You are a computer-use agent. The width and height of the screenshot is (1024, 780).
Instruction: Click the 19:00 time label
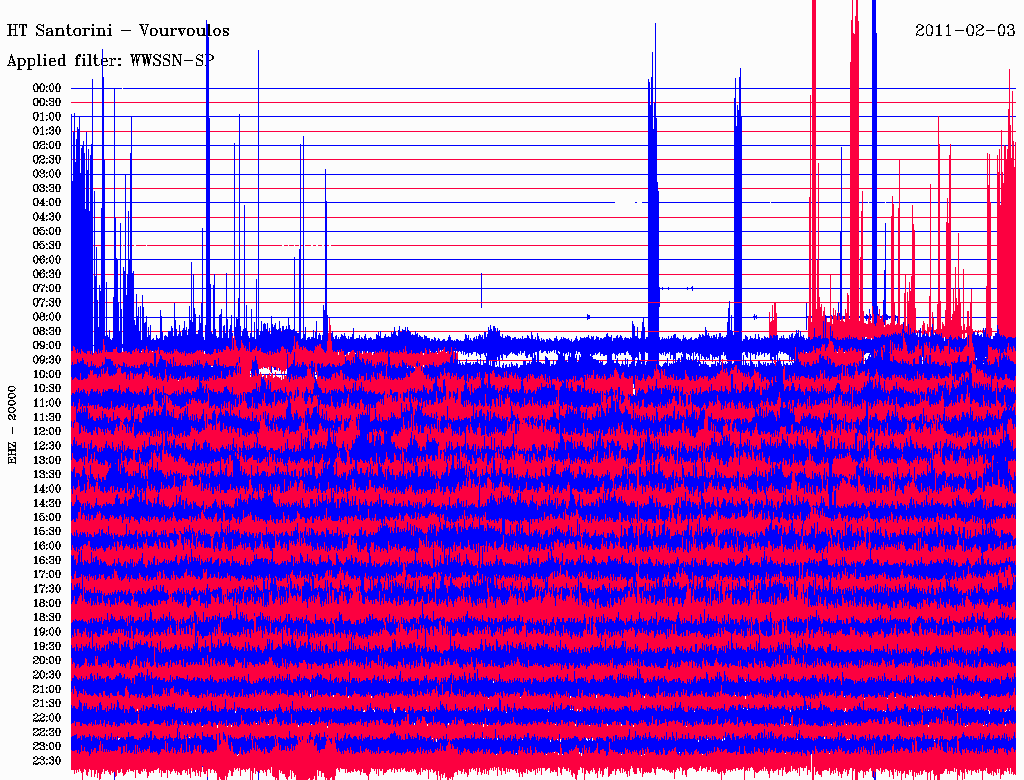click(x=47, y=632)
